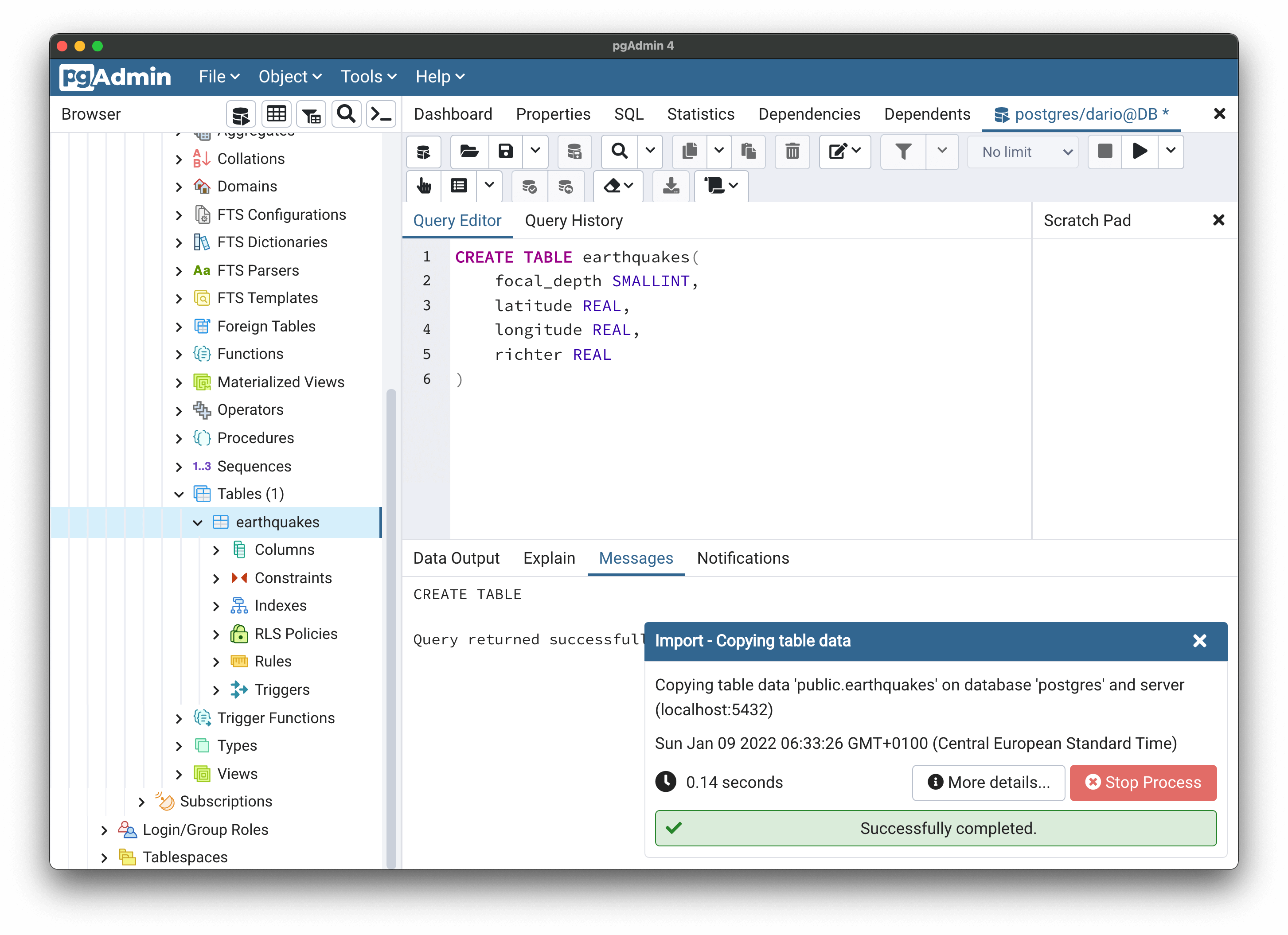
Task: Click the Clear eraser icon
Action: point(618,186)
